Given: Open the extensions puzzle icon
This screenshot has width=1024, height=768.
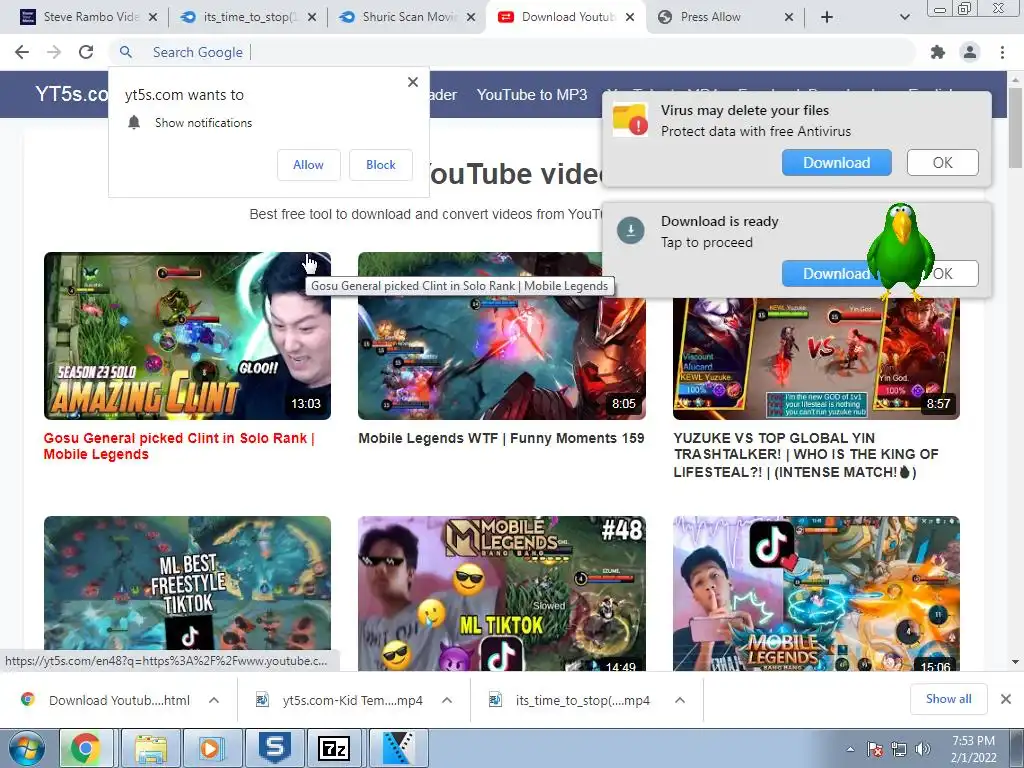Looking at the screenshot, I should point(938,52).
